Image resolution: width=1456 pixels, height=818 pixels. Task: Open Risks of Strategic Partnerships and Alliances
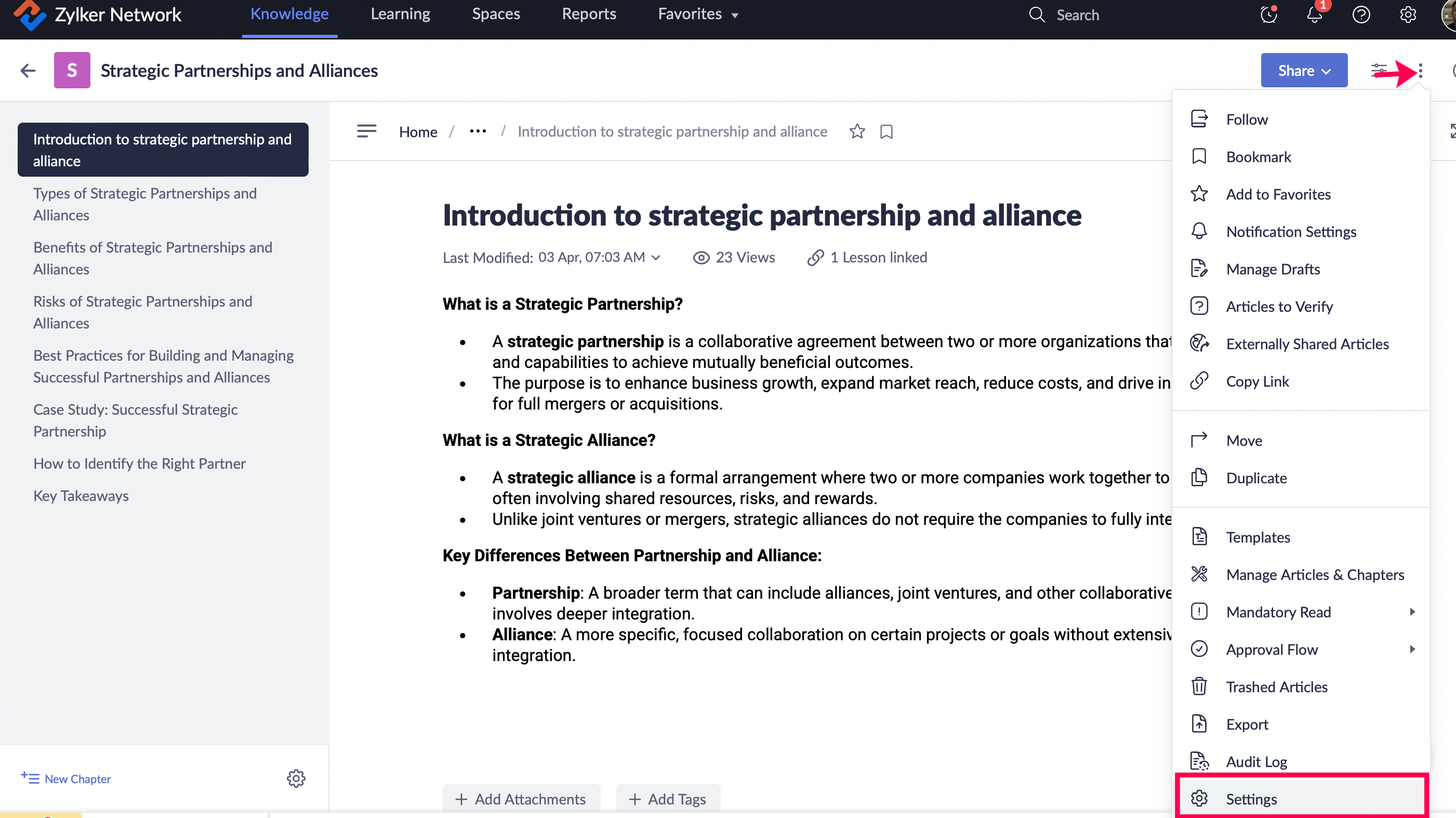pyautogui.click(x=142, y=313)
